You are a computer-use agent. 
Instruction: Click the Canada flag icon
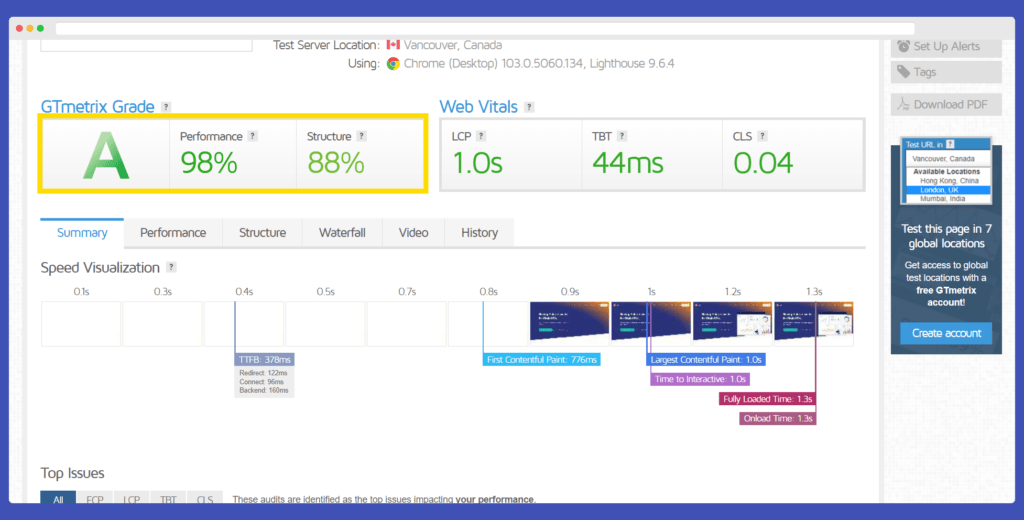[392, 44]
